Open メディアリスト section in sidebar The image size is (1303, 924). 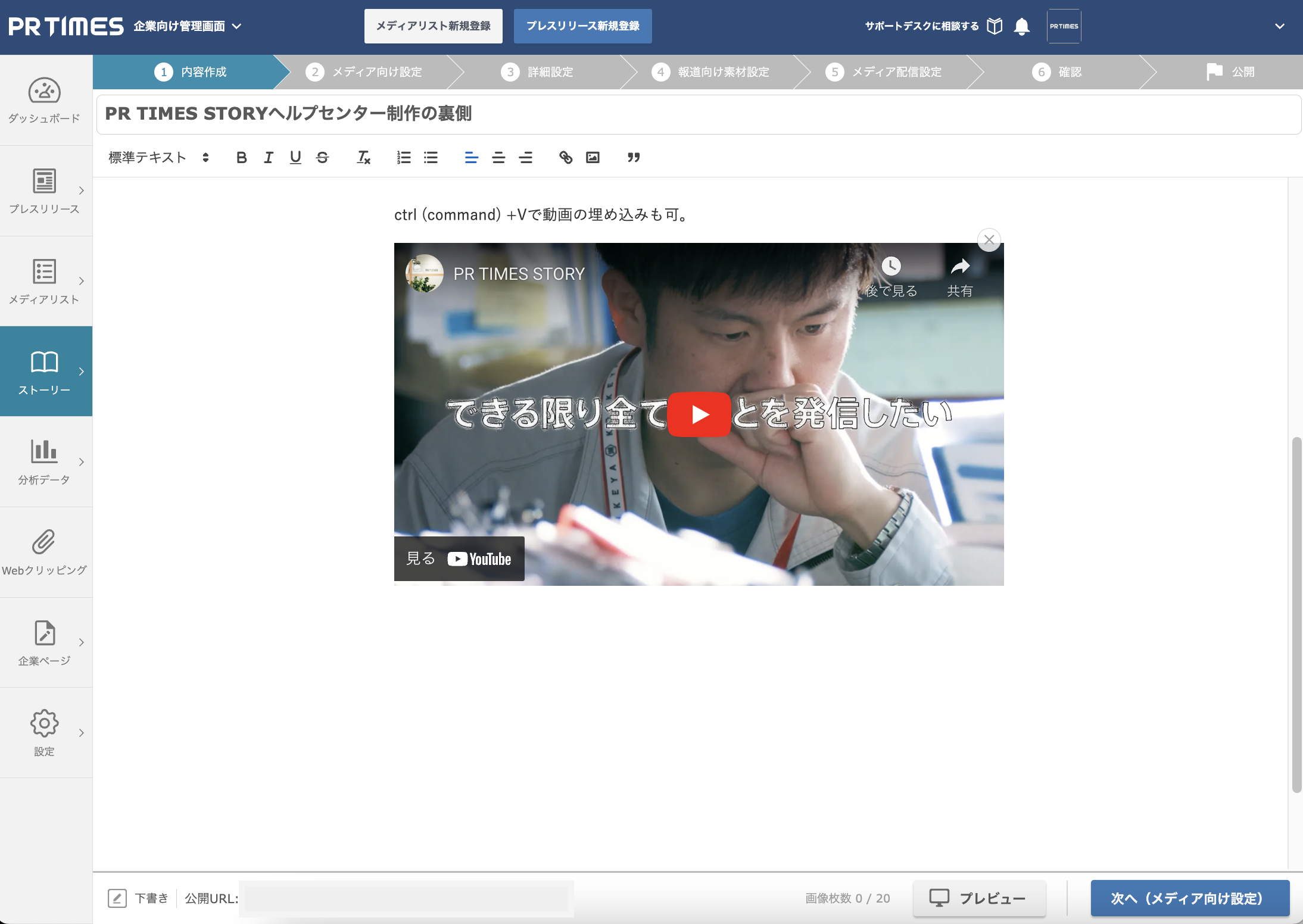(45, 282)
